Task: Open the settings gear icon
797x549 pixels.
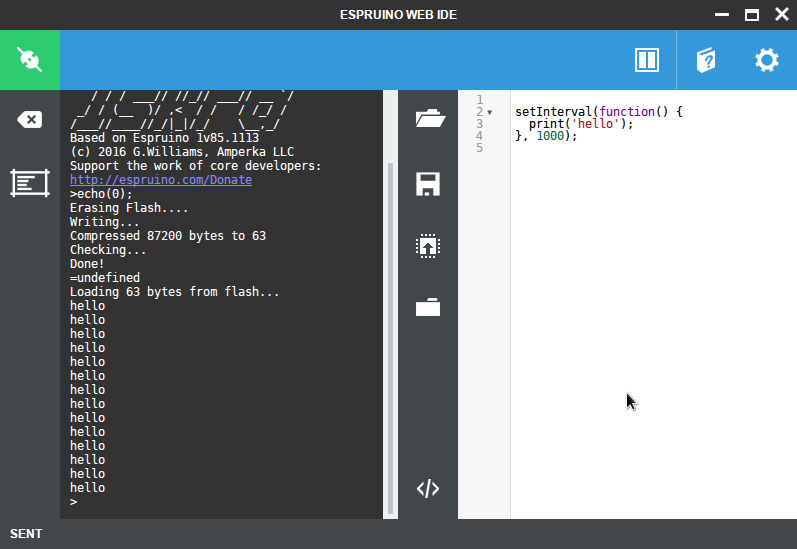Action: tap(767, 60)
